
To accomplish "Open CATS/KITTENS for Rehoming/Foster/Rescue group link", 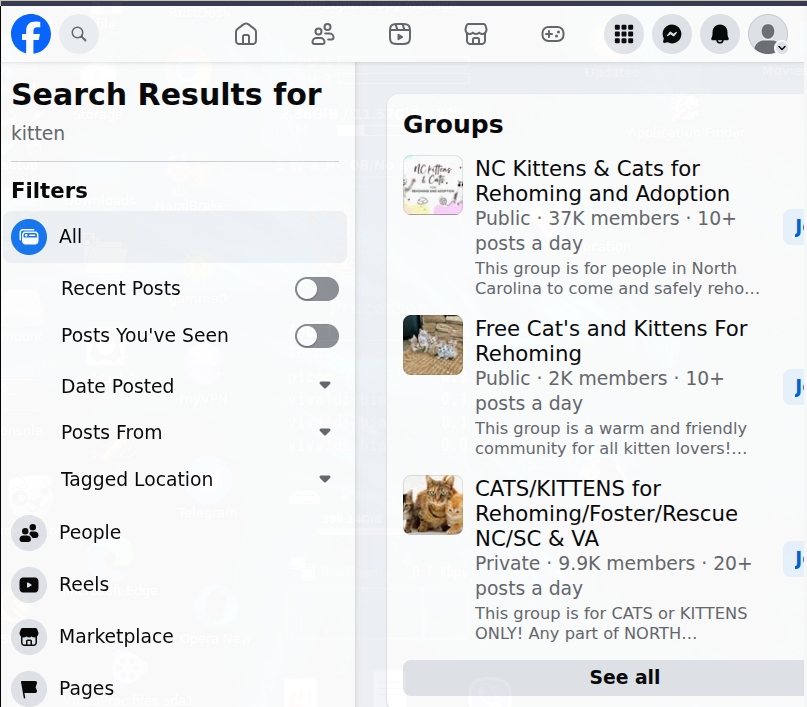I will tap(606, 513).
